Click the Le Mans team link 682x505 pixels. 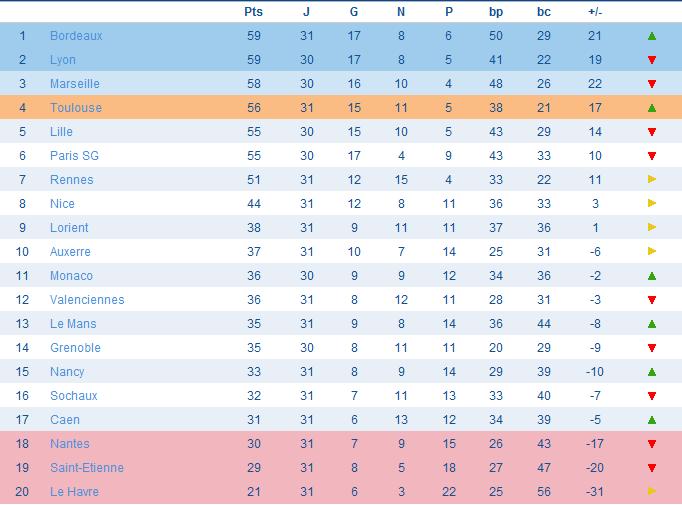73,324
